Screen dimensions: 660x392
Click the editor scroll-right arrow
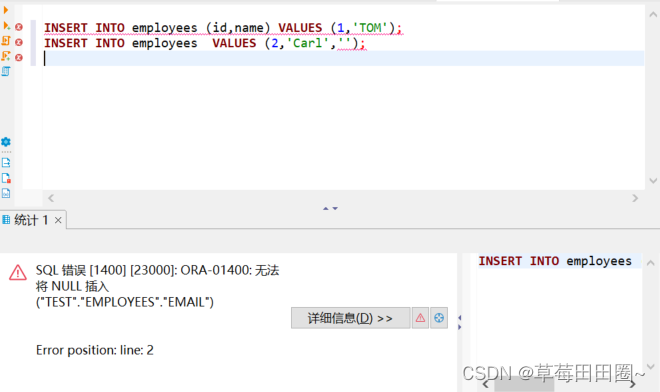[635, 198]
